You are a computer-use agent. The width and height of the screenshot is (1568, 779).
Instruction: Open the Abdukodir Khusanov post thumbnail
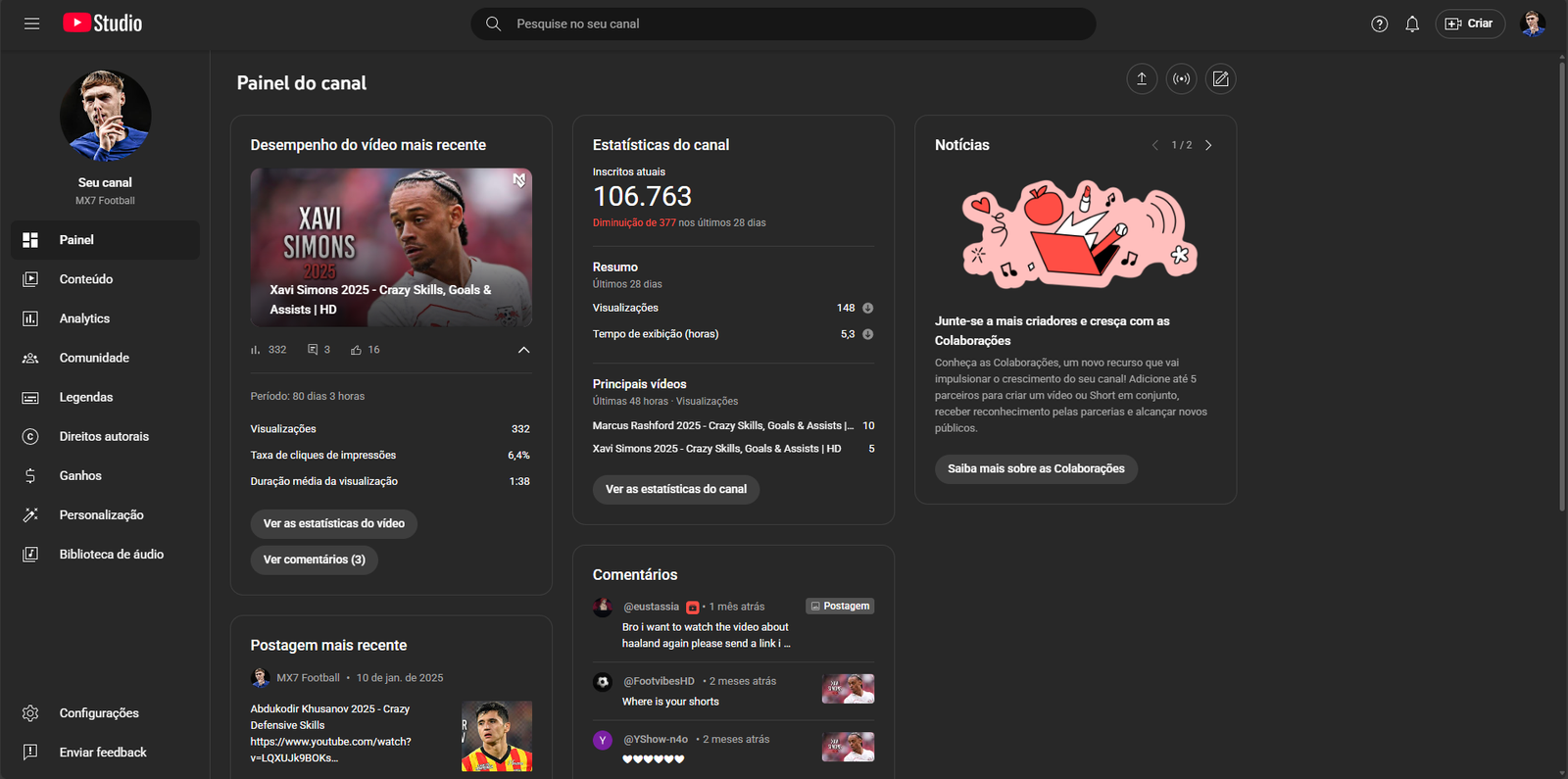(497, 736)
